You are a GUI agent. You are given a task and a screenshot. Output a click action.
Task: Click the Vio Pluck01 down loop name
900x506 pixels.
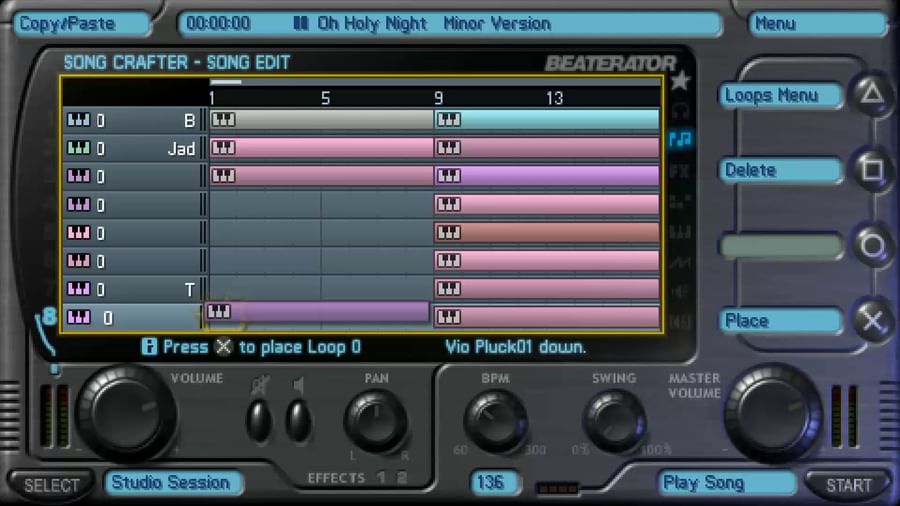point(515,347)
